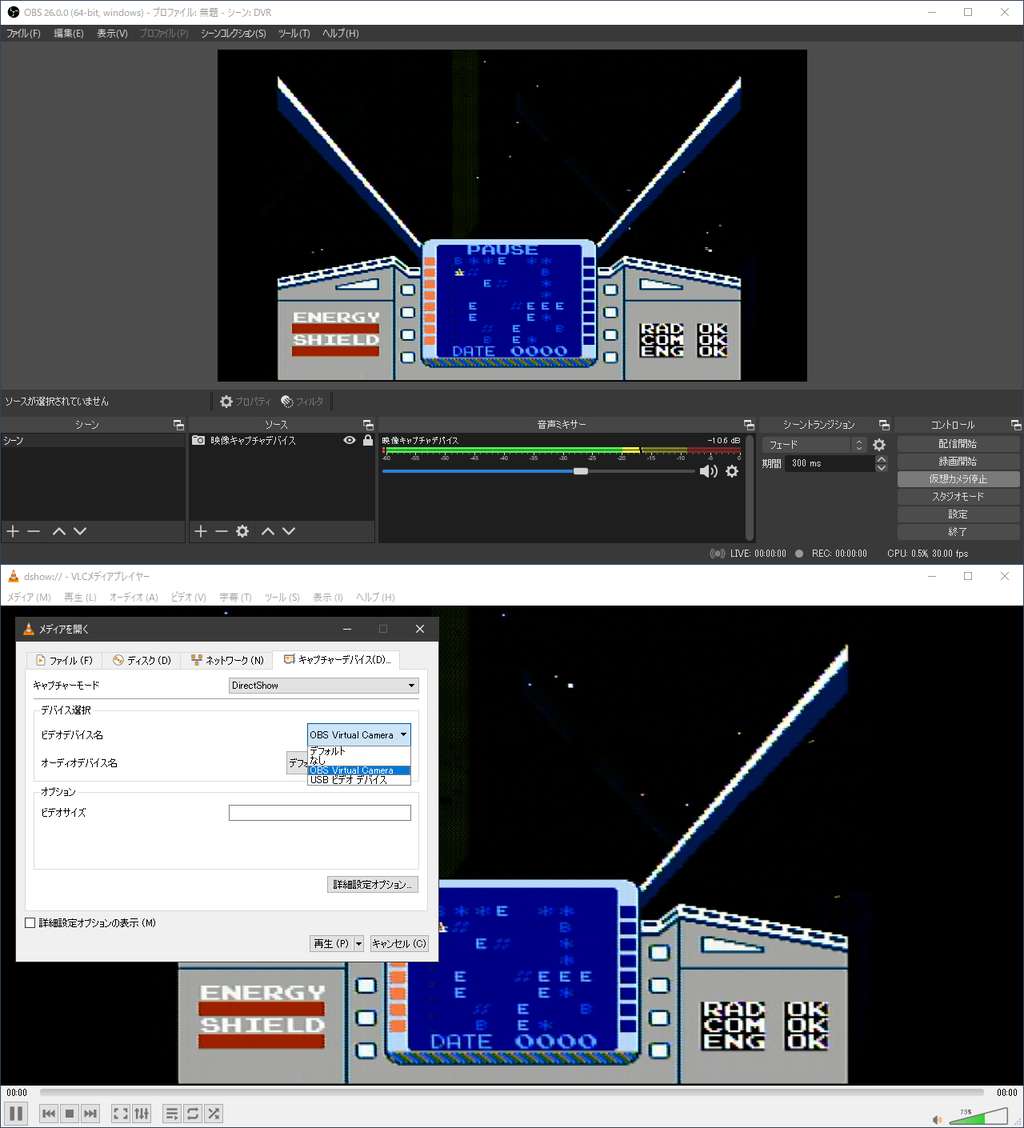Stop the OBS virtual camera
Viewport: 1024px width, 1128px height.
958,479
